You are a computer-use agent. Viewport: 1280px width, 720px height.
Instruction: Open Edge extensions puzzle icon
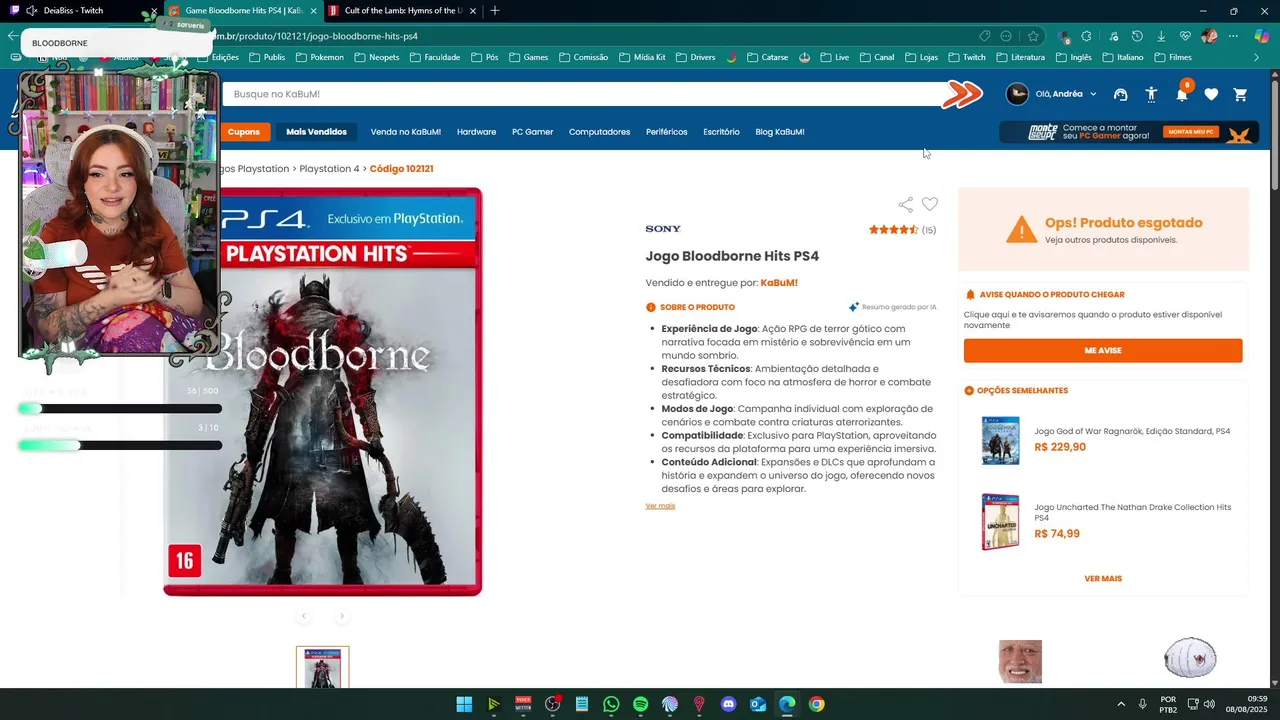(x=1086, y=36)
